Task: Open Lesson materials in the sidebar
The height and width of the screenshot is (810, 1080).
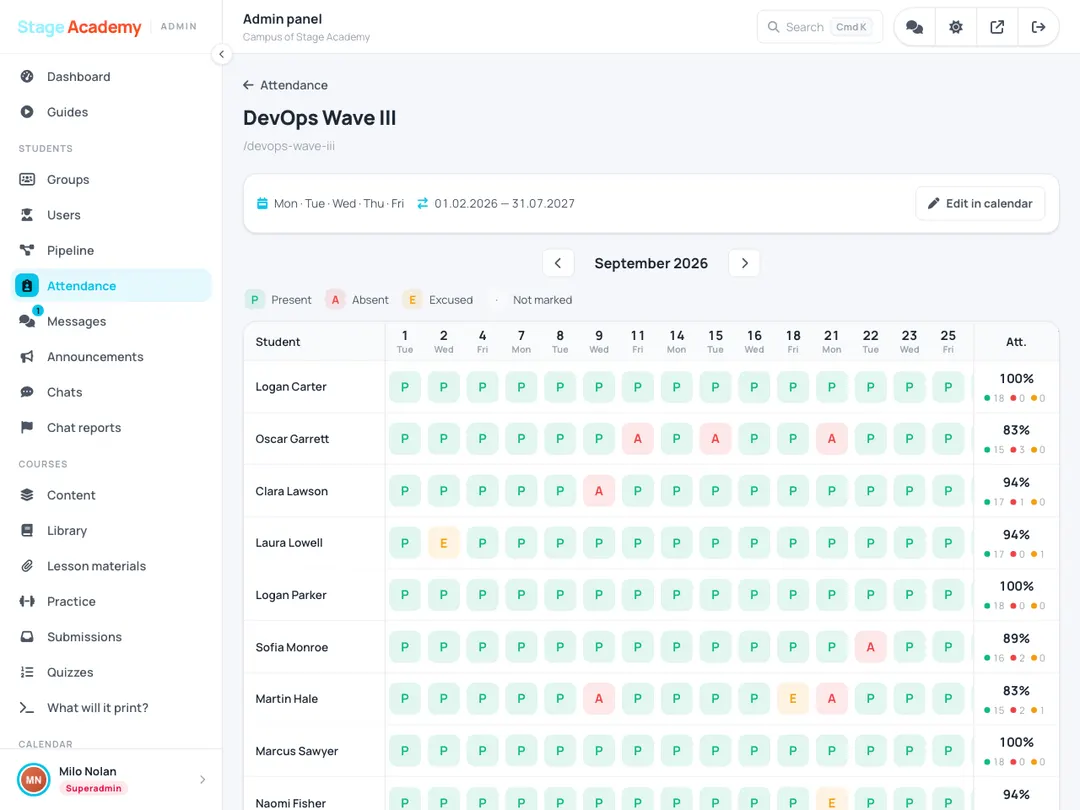Action: (x=112, y=566)
